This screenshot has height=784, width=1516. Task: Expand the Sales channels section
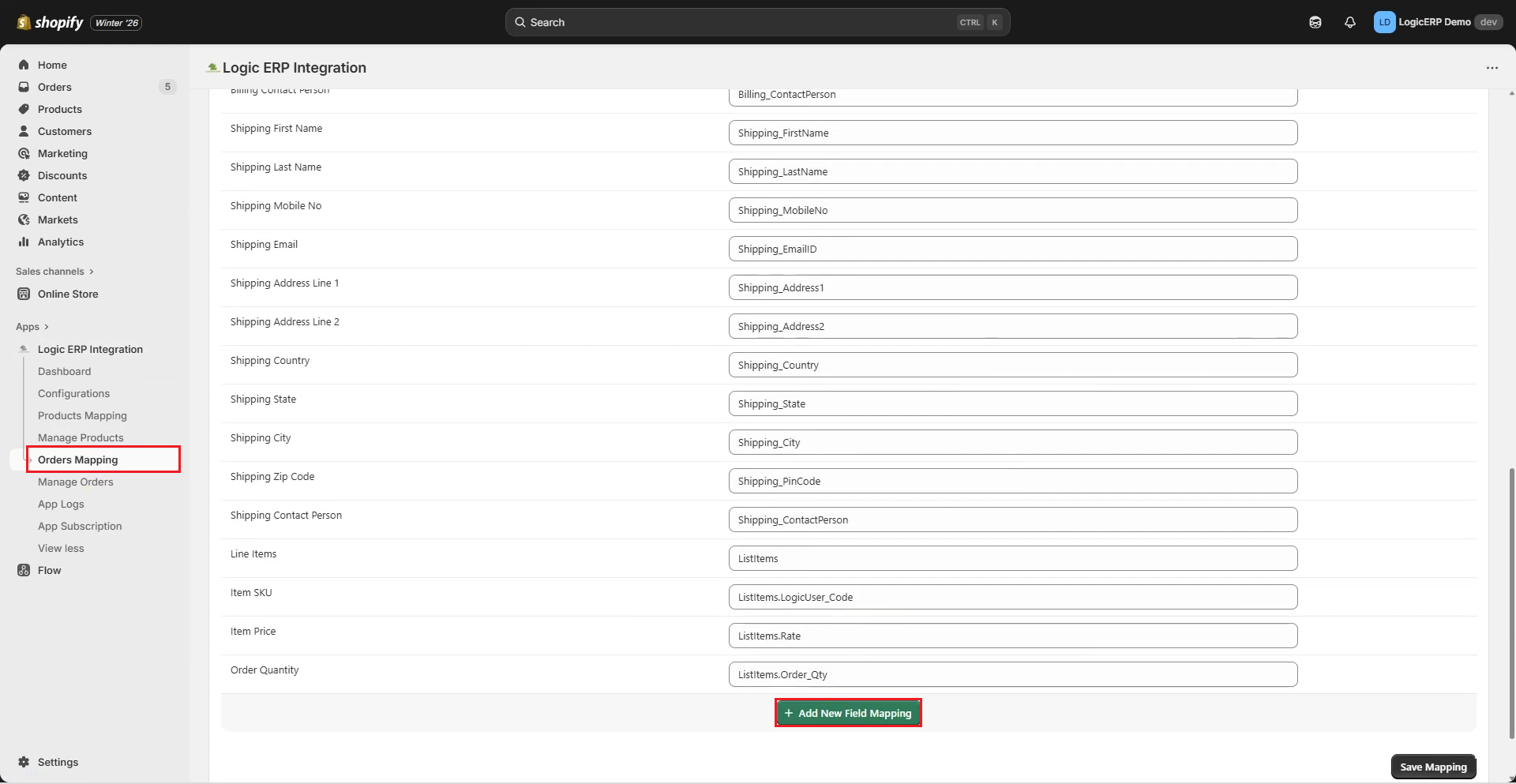[92, 272]
